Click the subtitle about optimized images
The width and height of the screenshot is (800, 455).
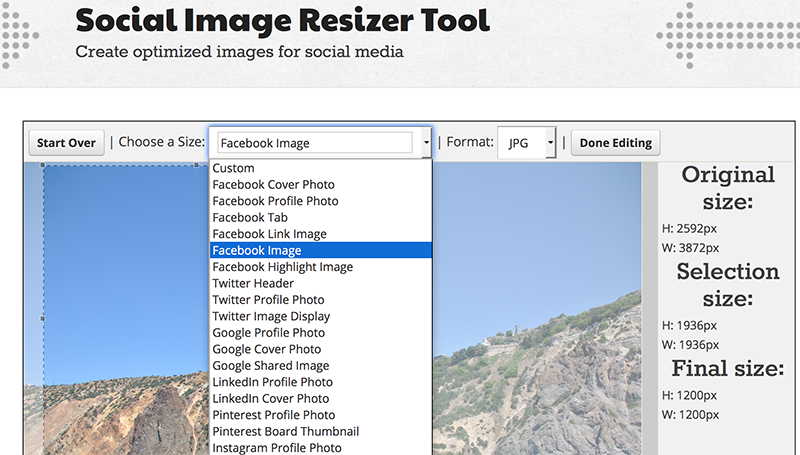pos(239,52)
